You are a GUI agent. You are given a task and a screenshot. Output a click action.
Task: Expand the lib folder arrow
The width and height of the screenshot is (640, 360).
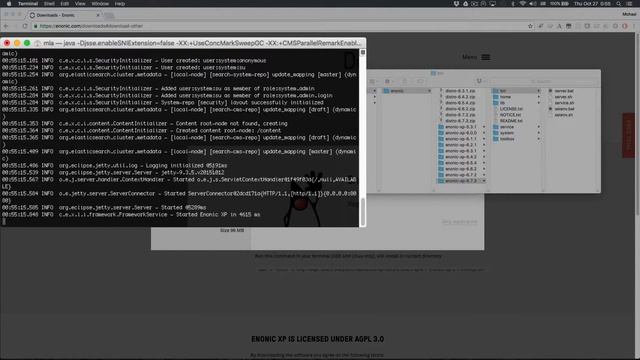(x=538, y=103)
